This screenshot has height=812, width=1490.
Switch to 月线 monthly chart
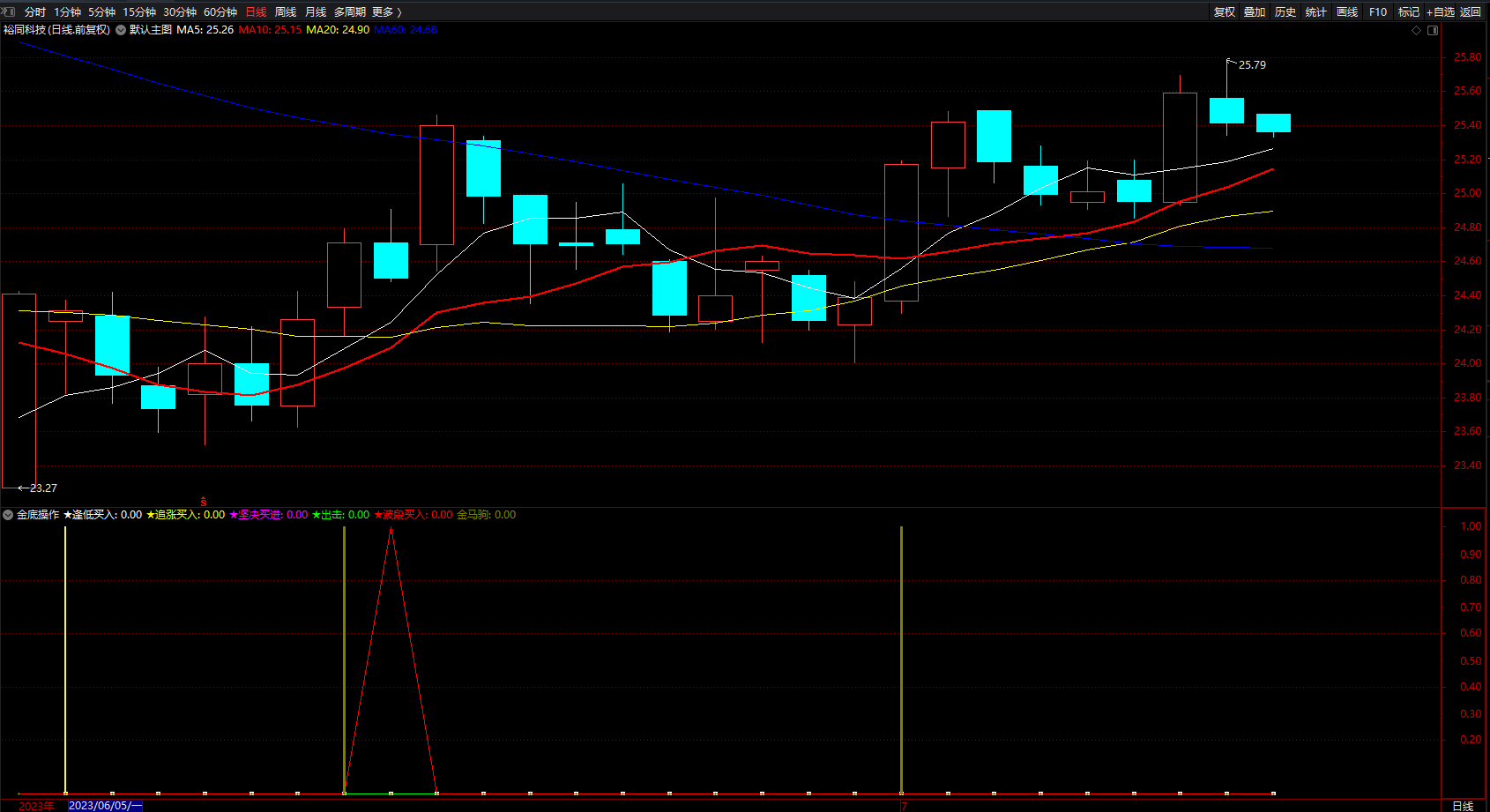[316, 12]
